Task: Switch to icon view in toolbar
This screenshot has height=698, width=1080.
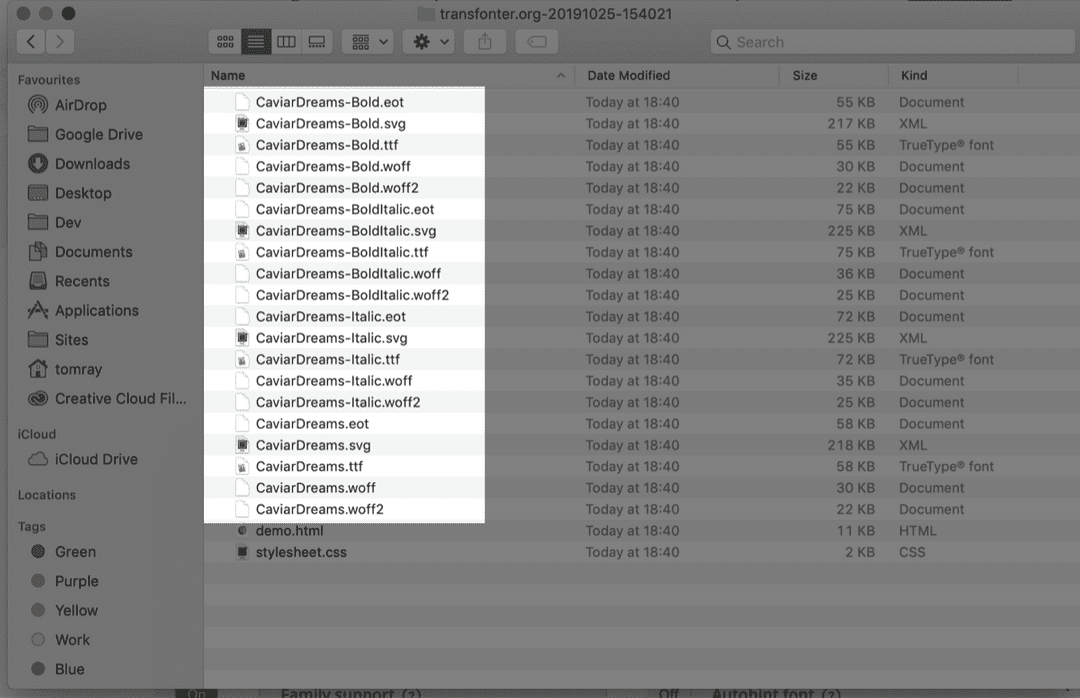Action: point(225,42)
